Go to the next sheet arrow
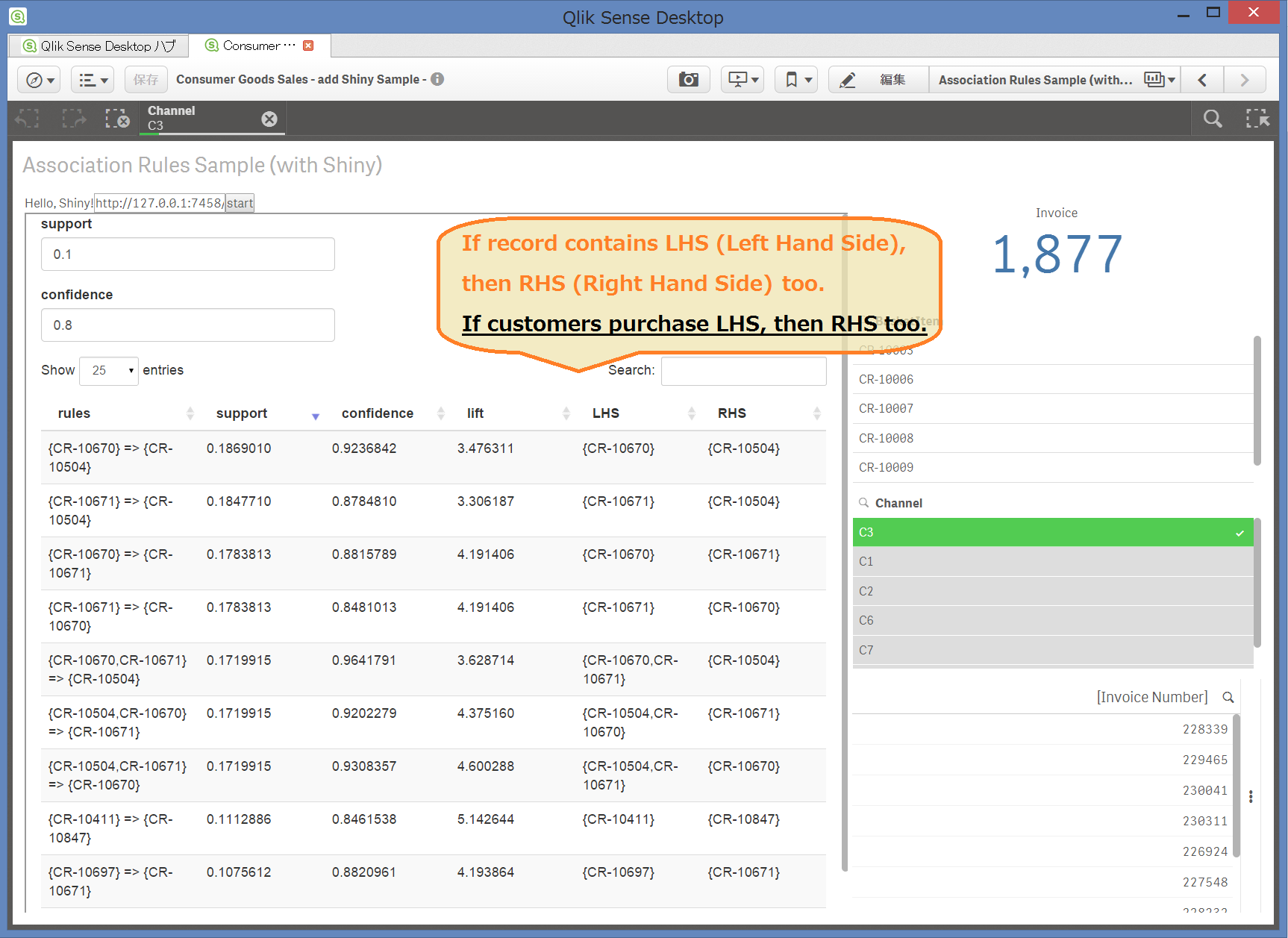The width and height of the screenshot is (1288, 938). (x=1245, y=80)
